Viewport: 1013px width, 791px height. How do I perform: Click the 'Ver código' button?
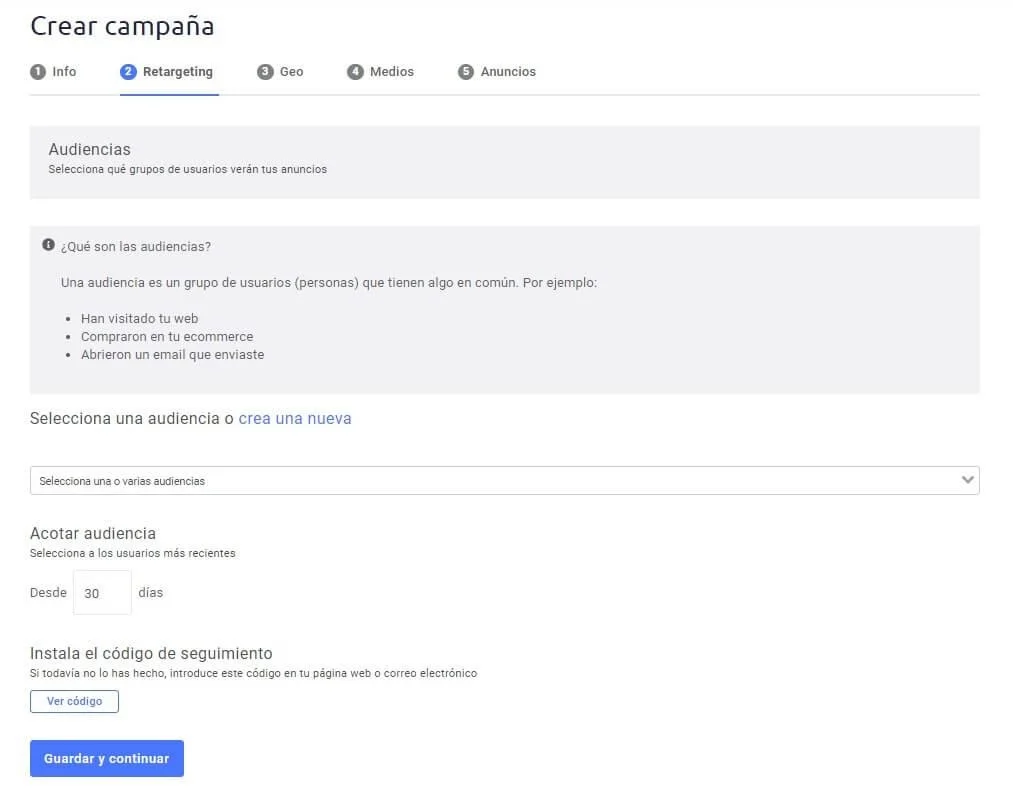pyautogui.click(x=74, y=701)
